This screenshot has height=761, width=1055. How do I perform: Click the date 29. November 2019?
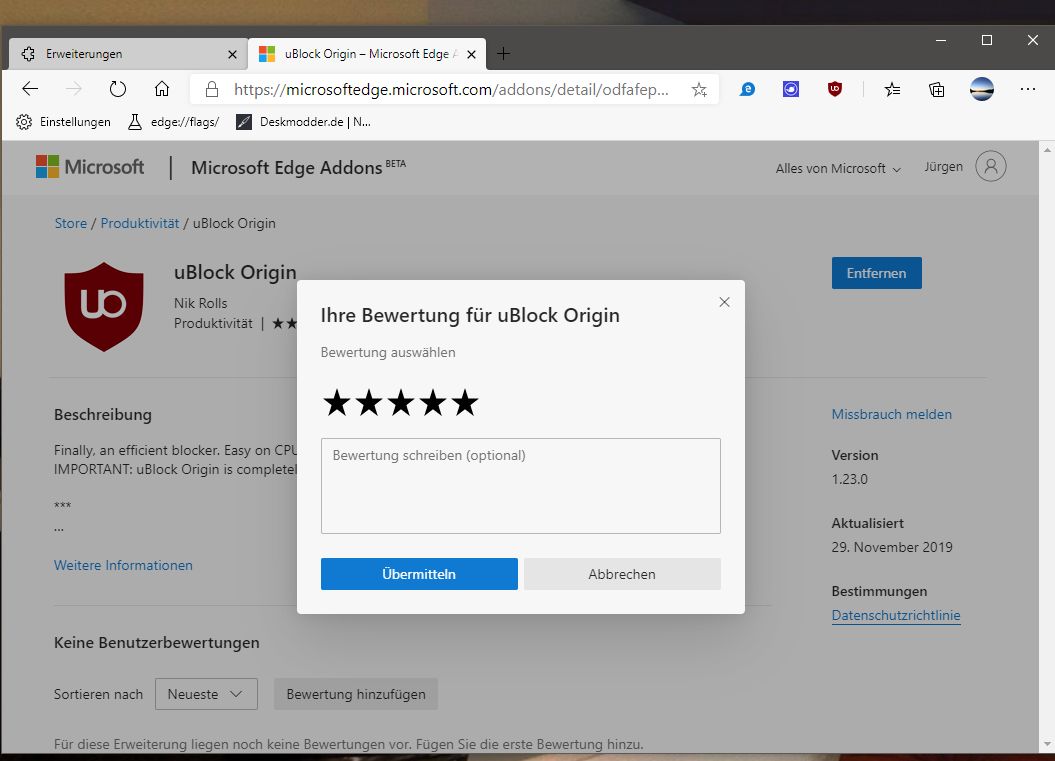point(892,547)
